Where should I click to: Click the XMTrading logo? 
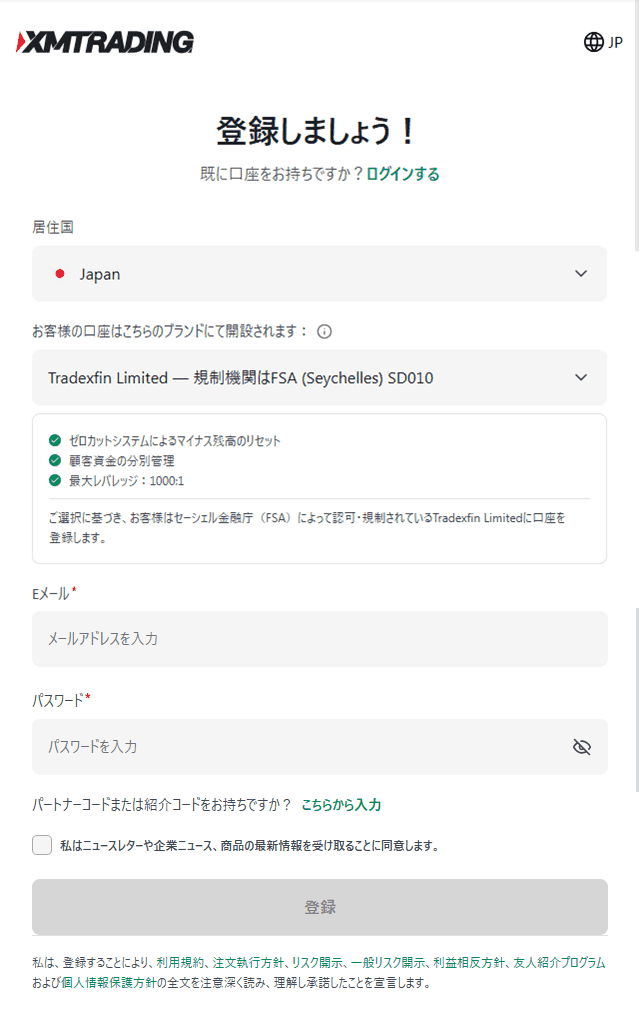[105, 42]
